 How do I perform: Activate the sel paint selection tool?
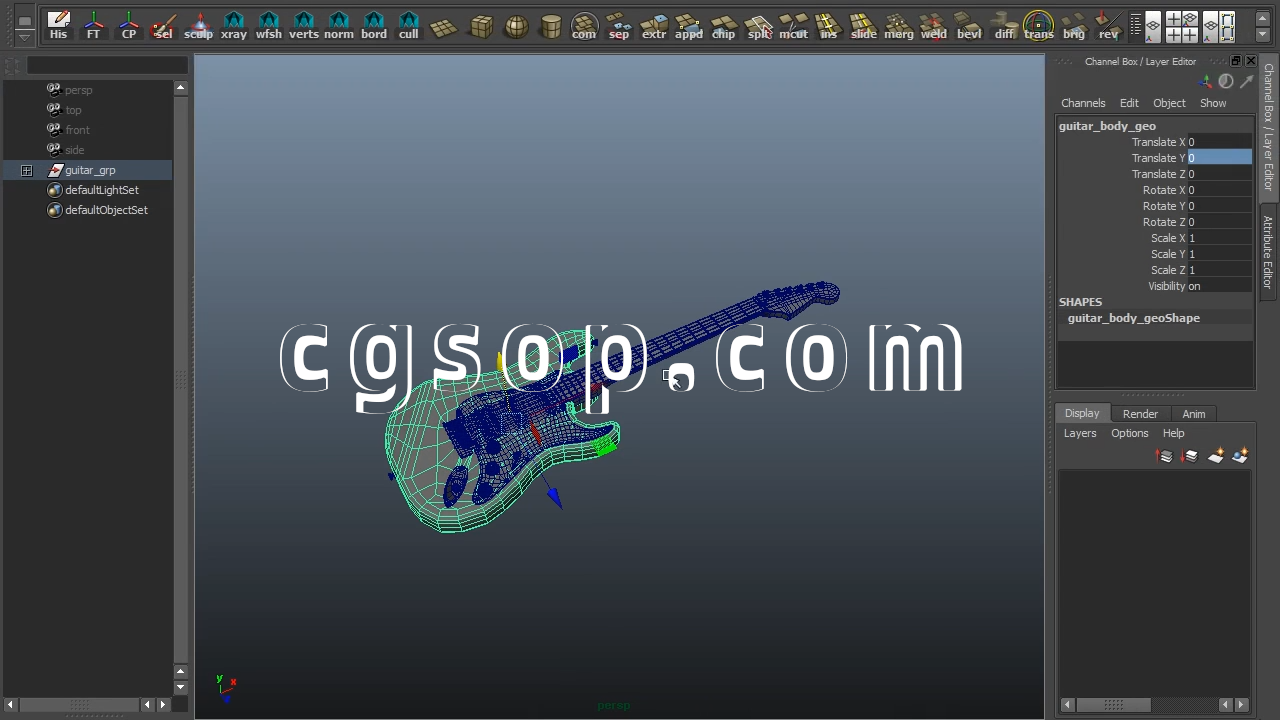coord(163,26)
